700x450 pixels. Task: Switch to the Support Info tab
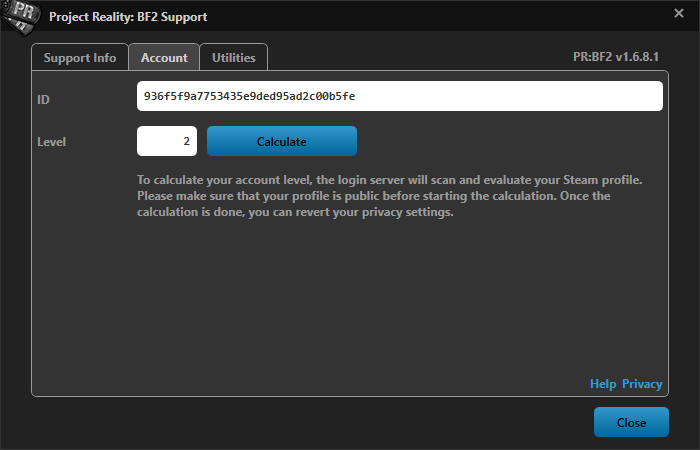[80, 58]
